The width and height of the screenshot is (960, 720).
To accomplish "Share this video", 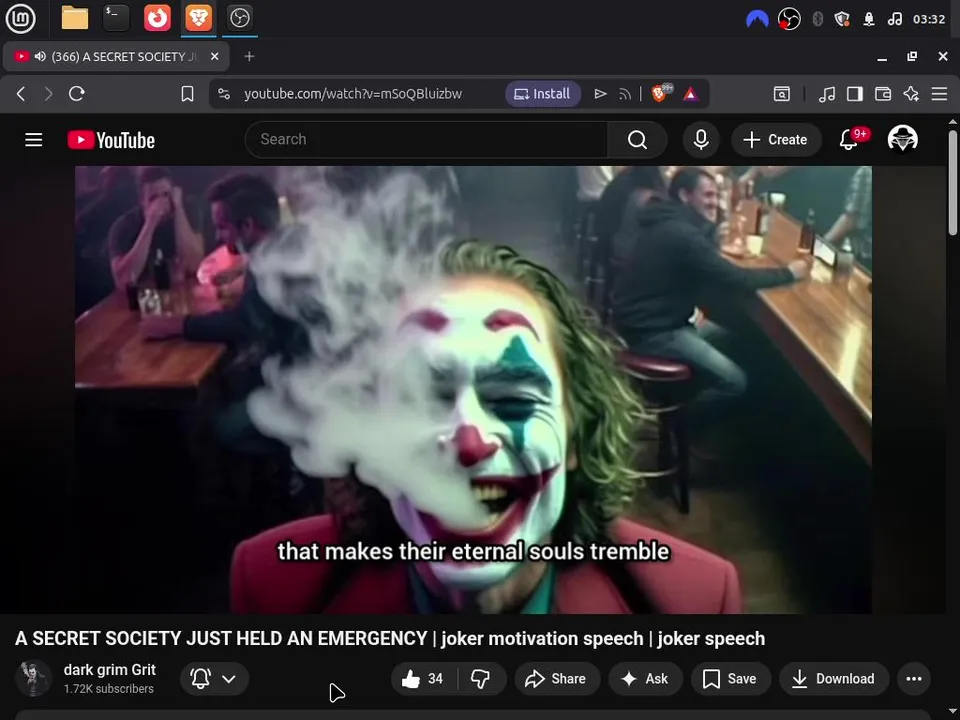I will click(557, 678).
